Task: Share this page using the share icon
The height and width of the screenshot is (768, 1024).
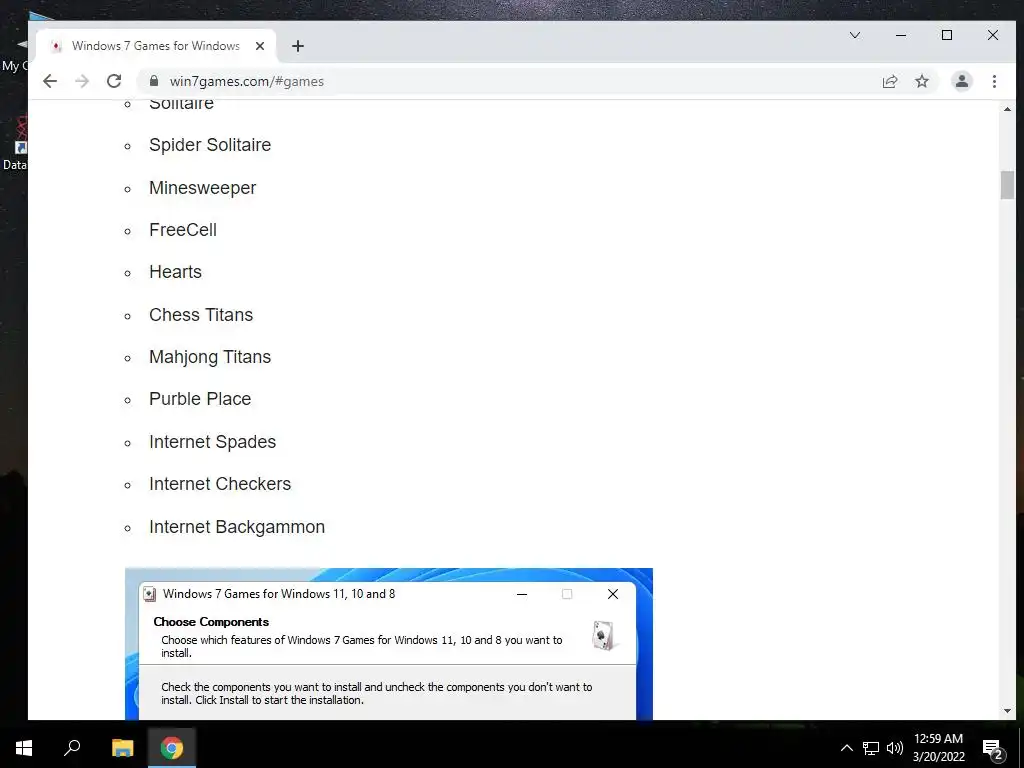Action: (889, 81)
